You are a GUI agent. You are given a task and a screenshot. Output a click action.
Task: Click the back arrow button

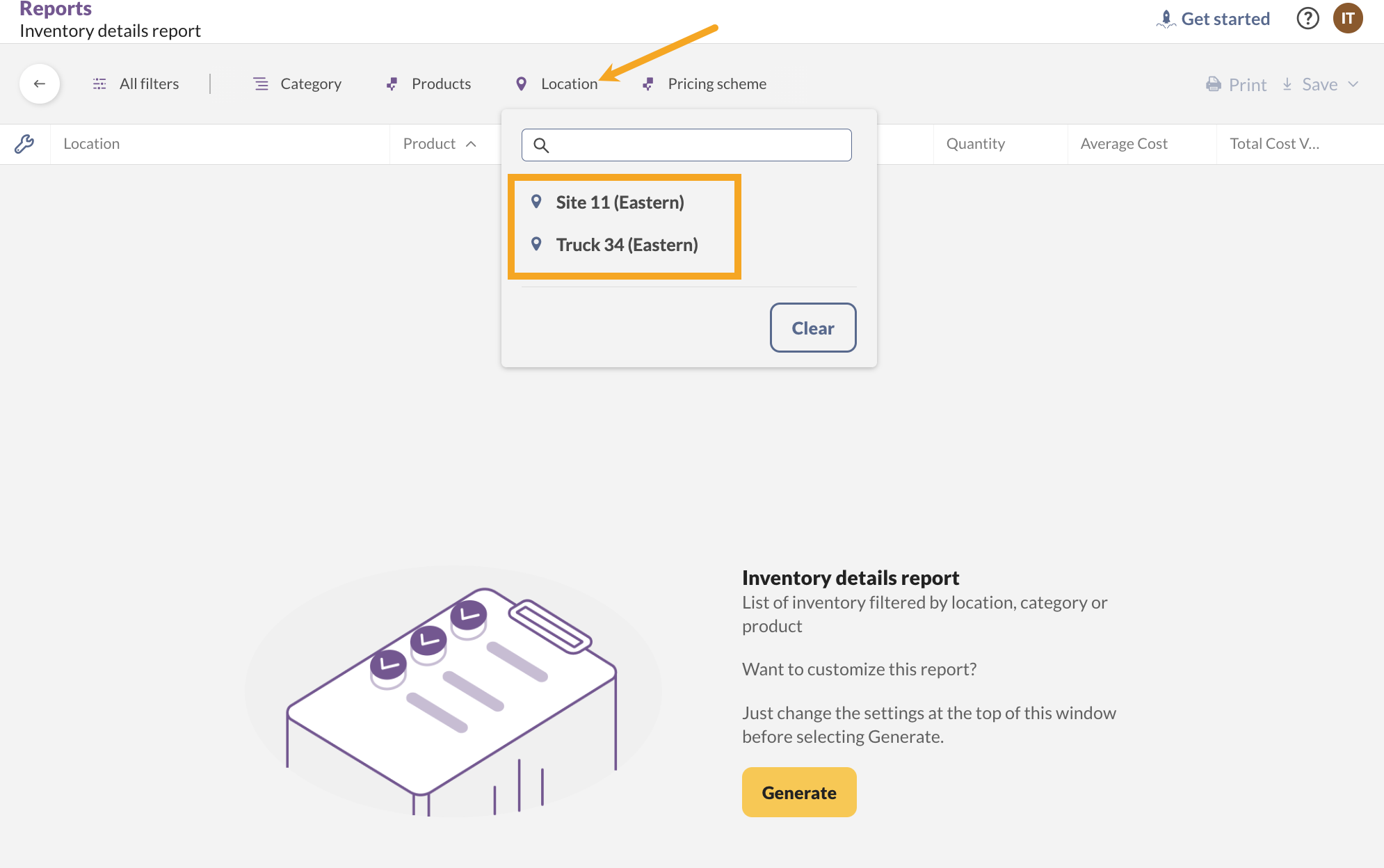40,84
